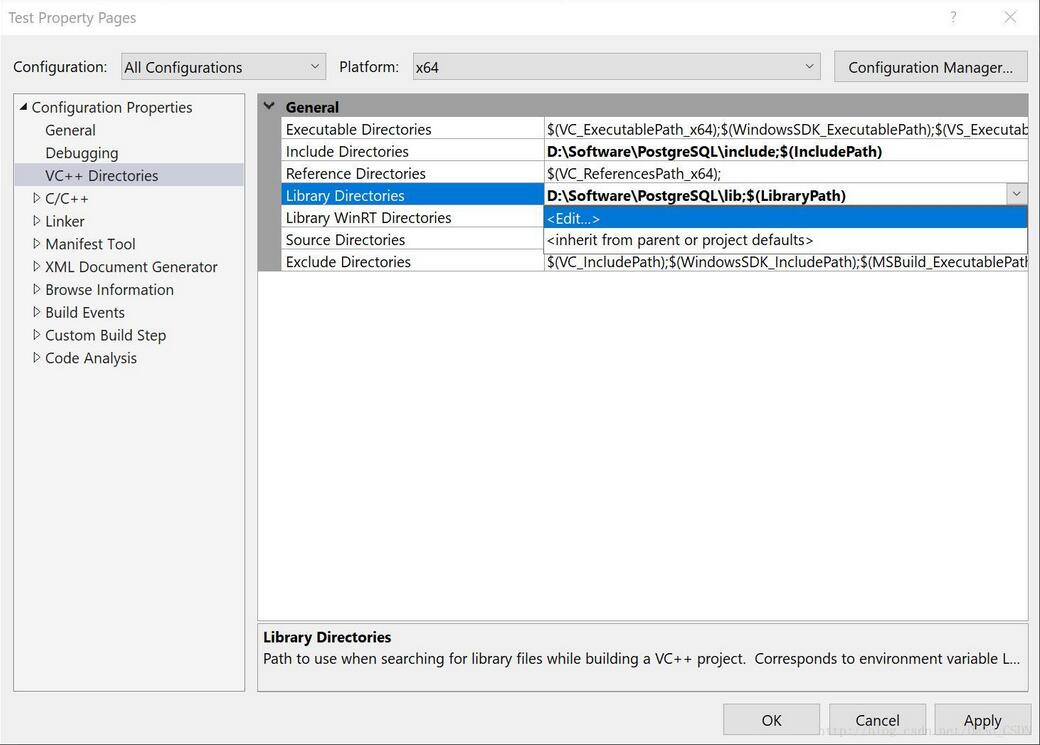Select XML Document Generator in the tree
The image size is (1040, 745).
point(131,267)
